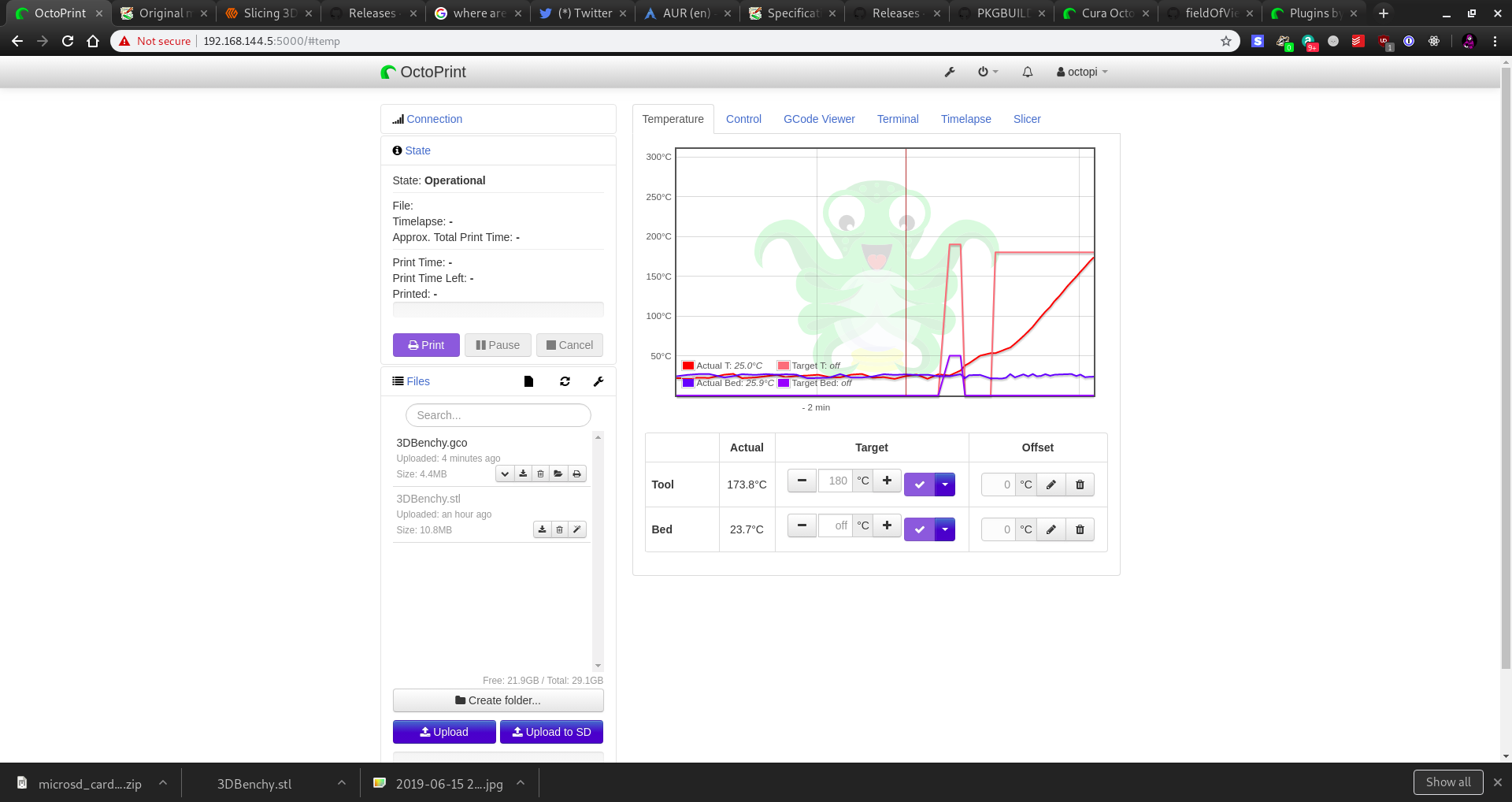
Task: Open Bed temperature presets dropdown
Action: click(x=945, y=529)
